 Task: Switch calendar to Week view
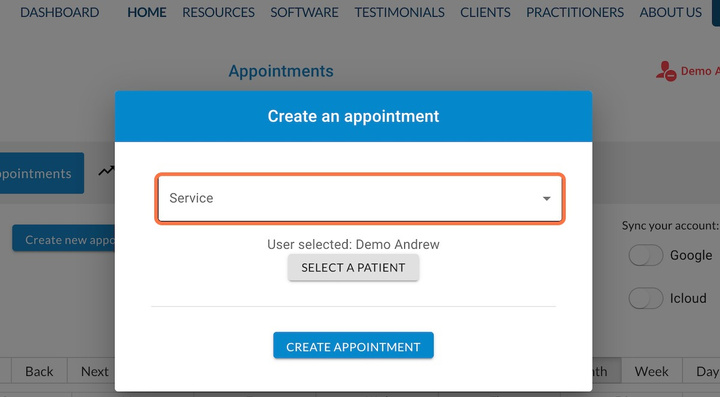[651, 371]
